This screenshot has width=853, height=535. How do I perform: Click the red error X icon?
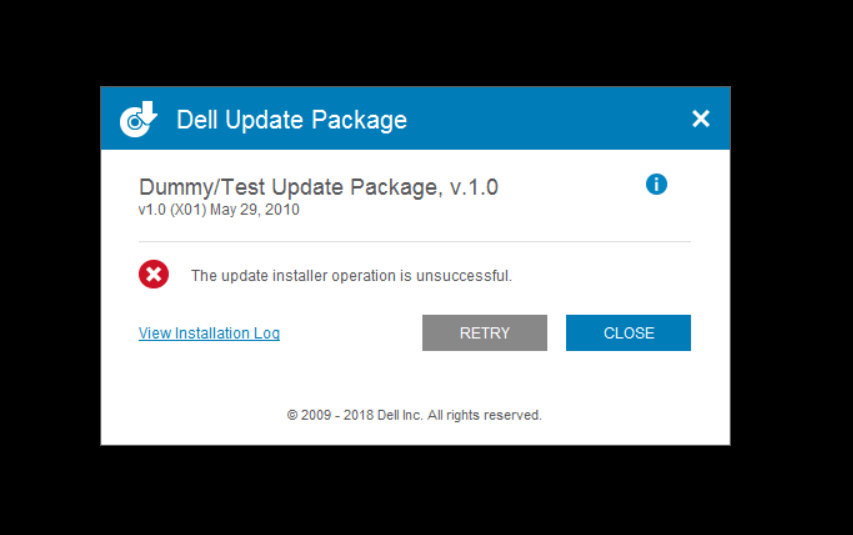point(154,274)
